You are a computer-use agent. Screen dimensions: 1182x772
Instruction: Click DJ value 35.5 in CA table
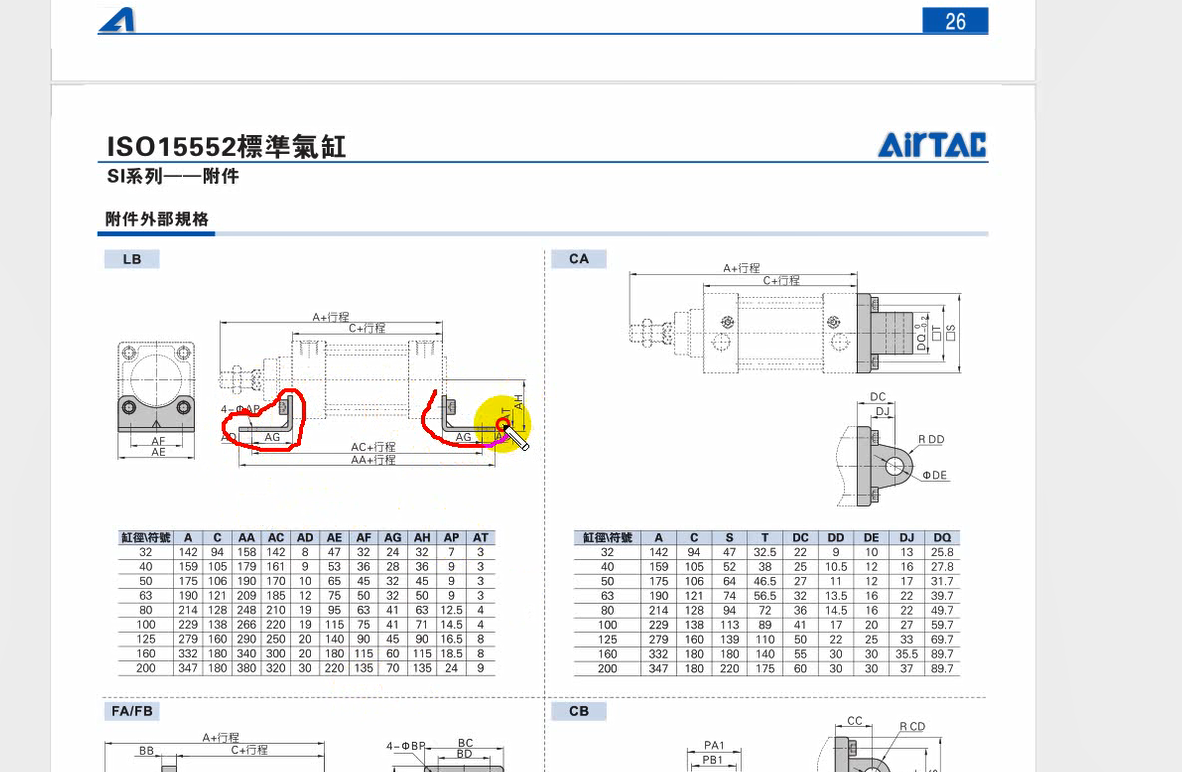point(906,654)
